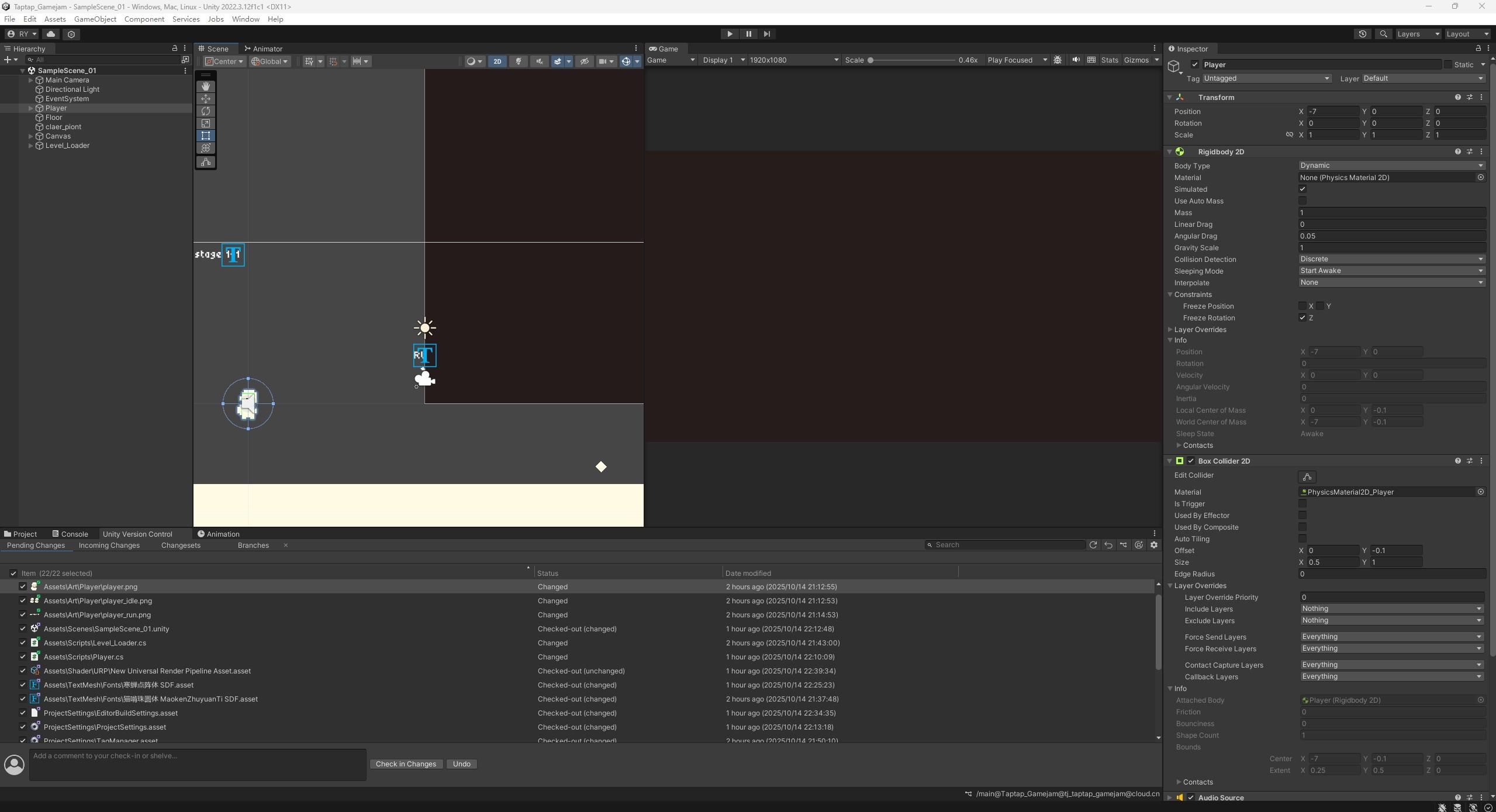Open the Tag dropdown showing Untagged
Viewport: 1496px width, 812px height.
pyautogui.click(x=1266, y=78)
